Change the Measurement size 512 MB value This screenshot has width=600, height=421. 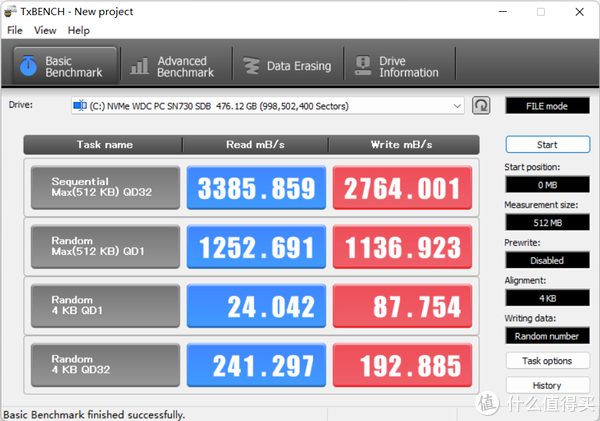click(547, 223)
